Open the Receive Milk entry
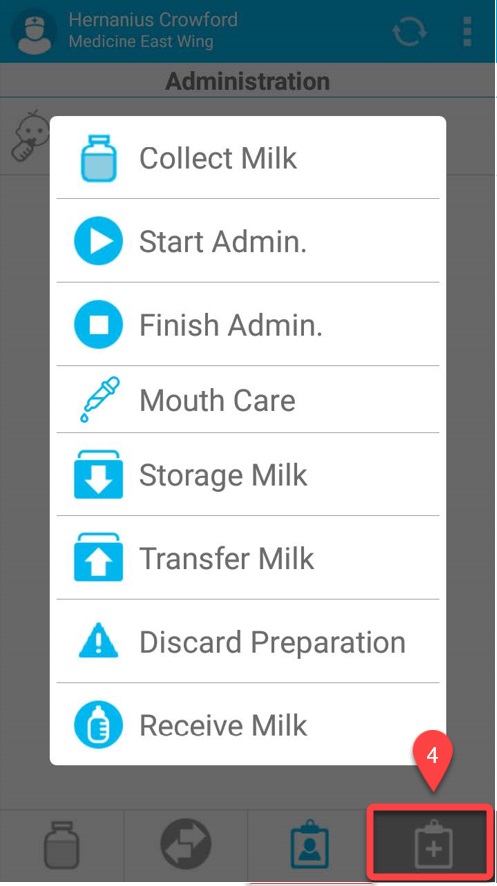Screen dimensions: 497x886 (x=248, y=724)
